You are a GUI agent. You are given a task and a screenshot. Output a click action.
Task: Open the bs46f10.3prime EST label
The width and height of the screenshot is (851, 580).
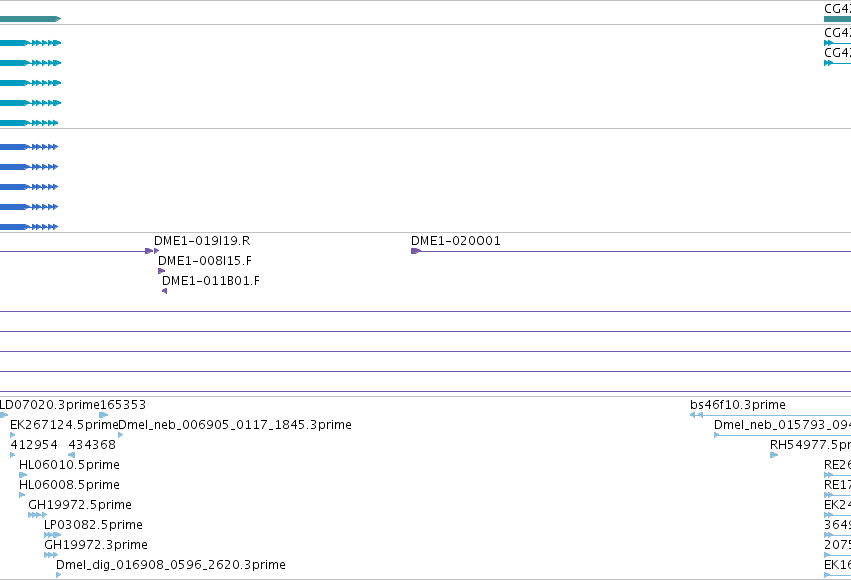pyautogui.click(x=738, y=405)
